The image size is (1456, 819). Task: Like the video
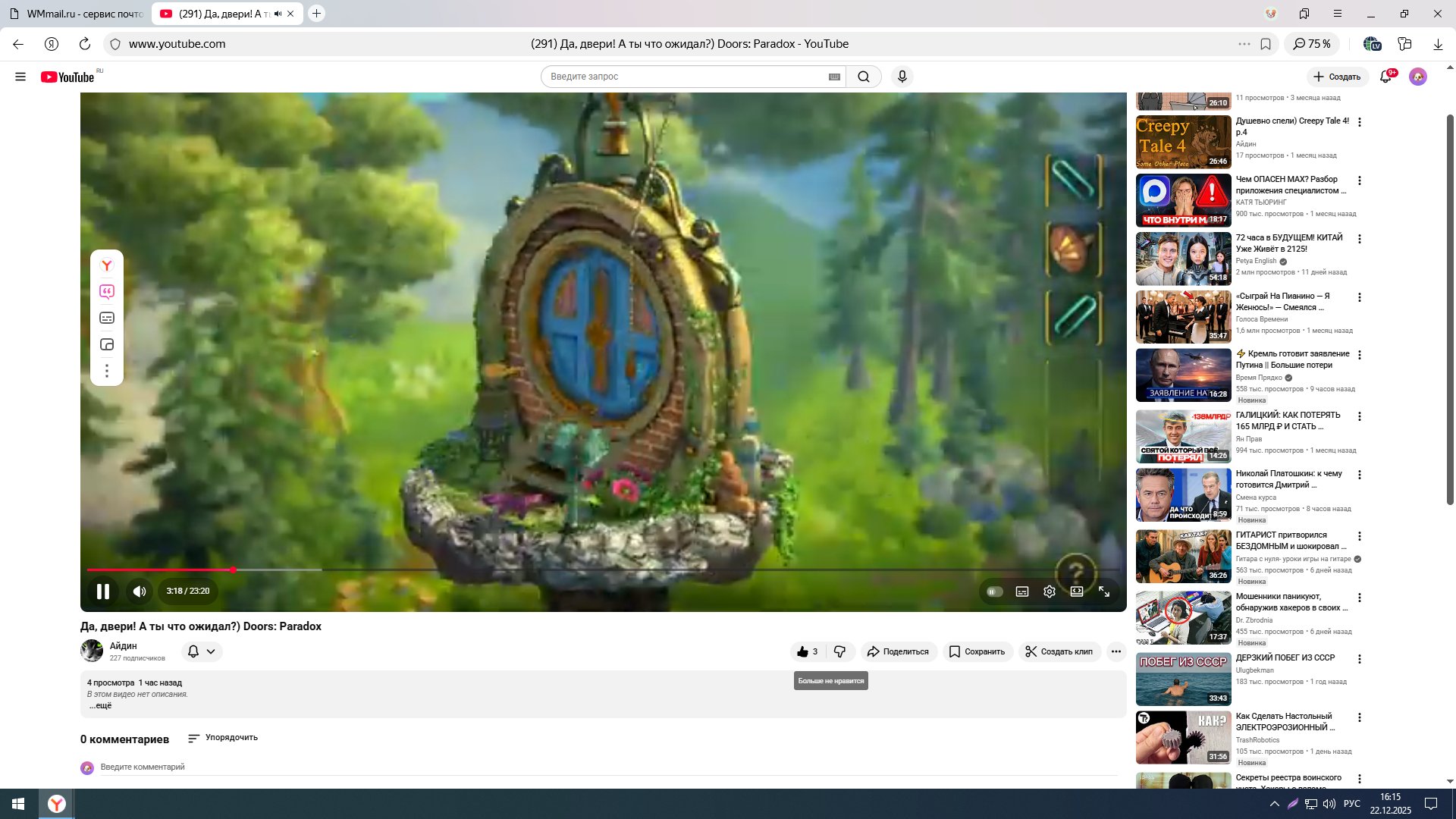(x=807, y=651)
